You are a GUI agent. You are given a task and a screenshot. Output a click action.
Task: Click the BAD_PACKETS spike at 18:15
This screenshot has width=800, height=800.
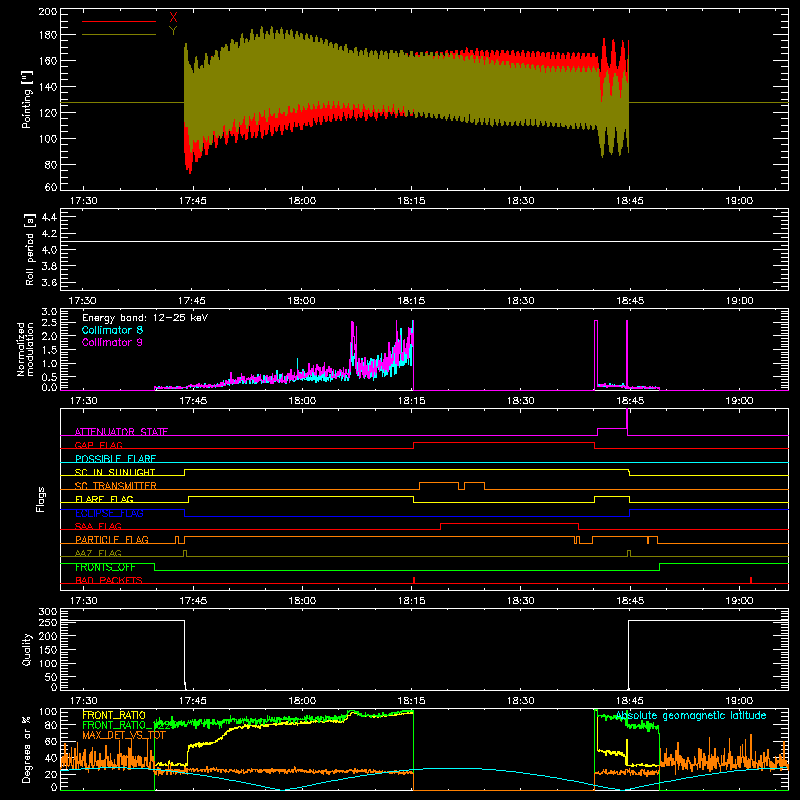pyautogui.click(x=414, y=580)
